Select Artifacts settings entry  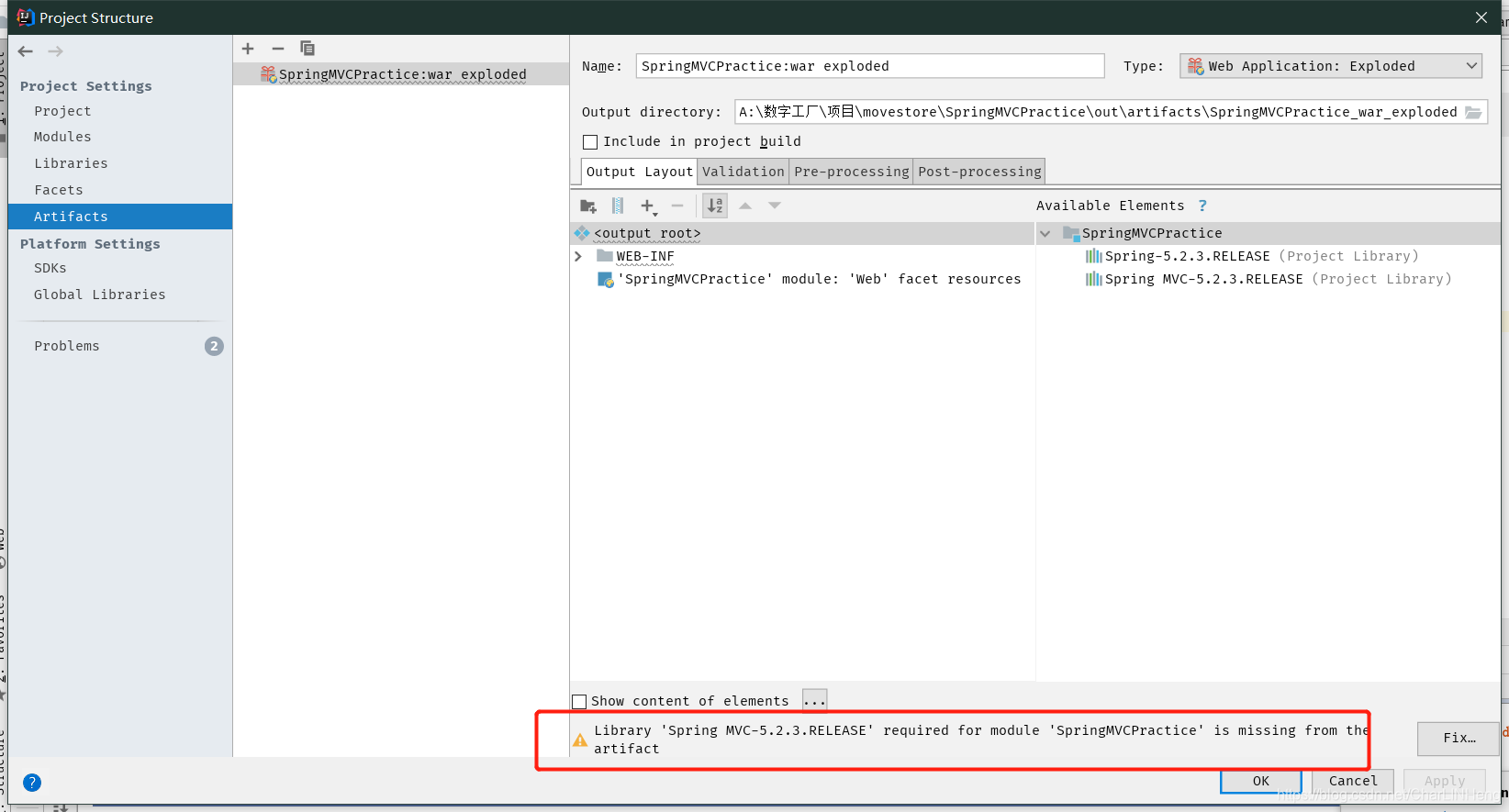120,217
